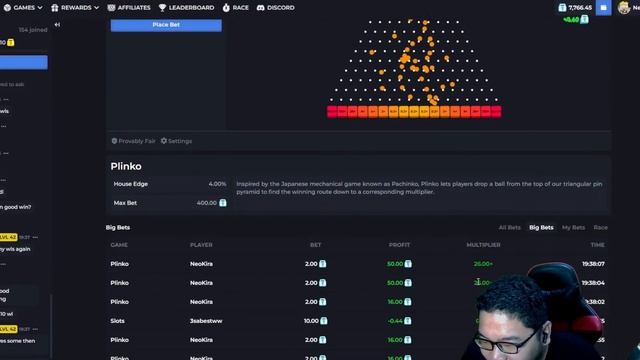Click the balance 7,766.45 display

575,7
